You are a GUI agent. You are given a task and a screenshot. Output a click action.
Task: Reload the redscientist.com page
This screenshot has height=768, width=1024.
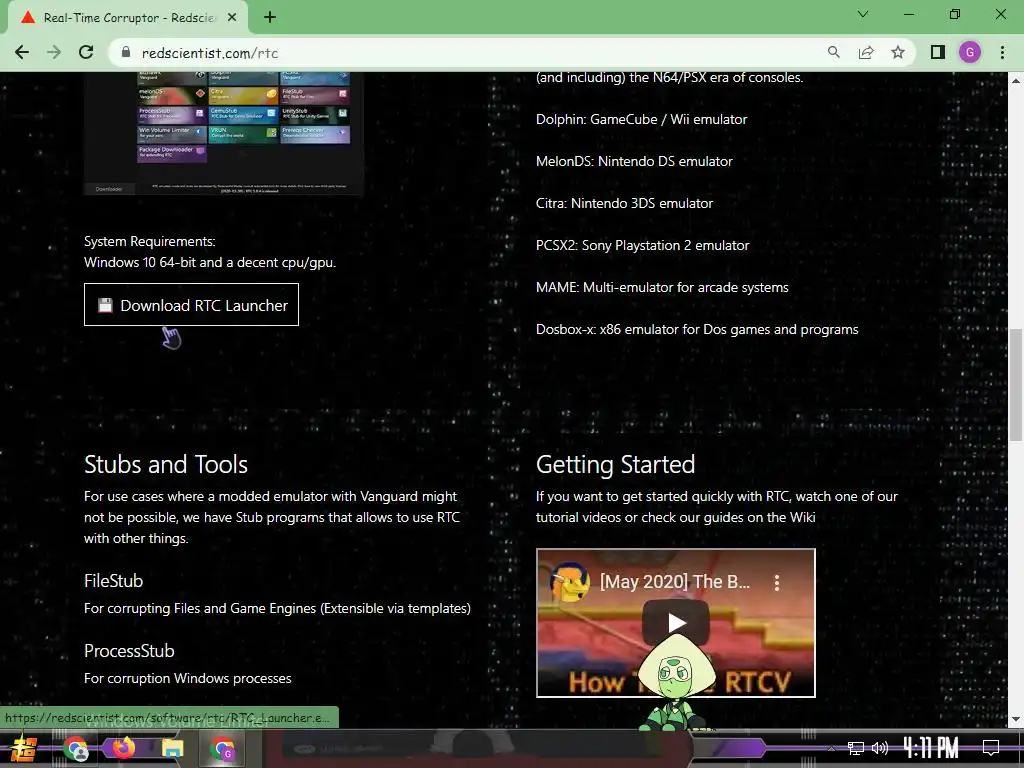coord(86,52)
